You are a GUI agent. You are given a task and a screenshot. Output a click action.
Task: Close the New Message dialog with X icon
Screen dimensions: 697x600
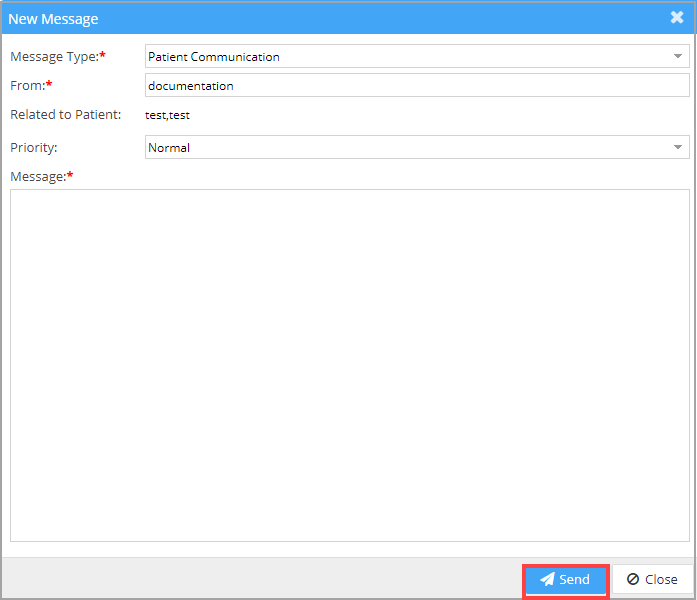677,17
